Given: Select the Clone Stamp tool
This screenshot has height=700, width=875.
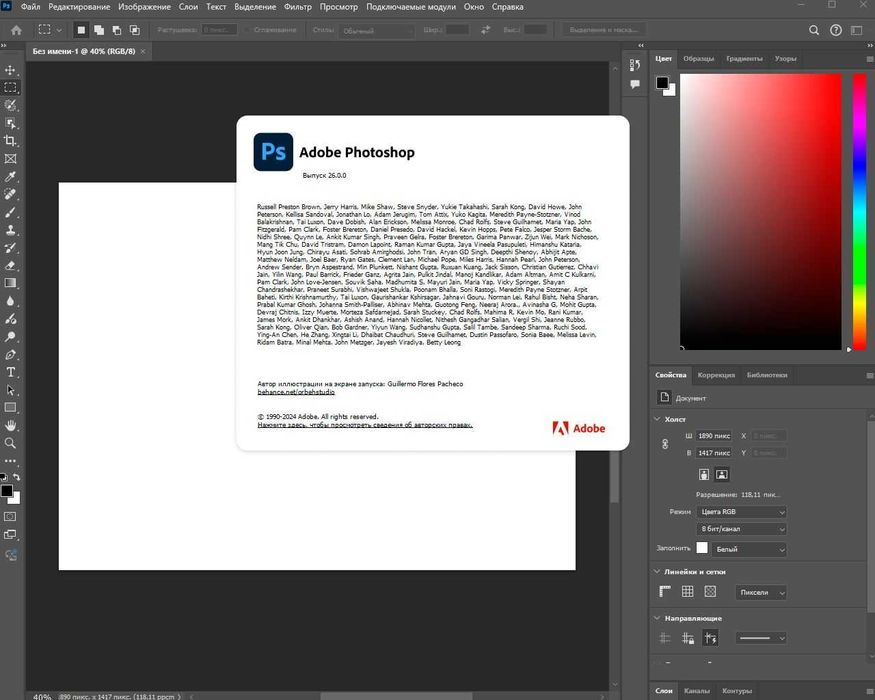Looking at the screenshot, I should [x=10, y=230].
